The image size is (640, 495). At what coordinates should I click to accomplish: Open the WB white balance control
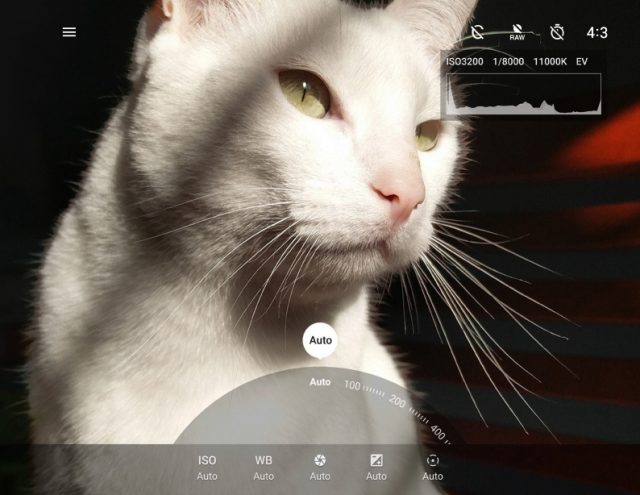click(263, 468)
